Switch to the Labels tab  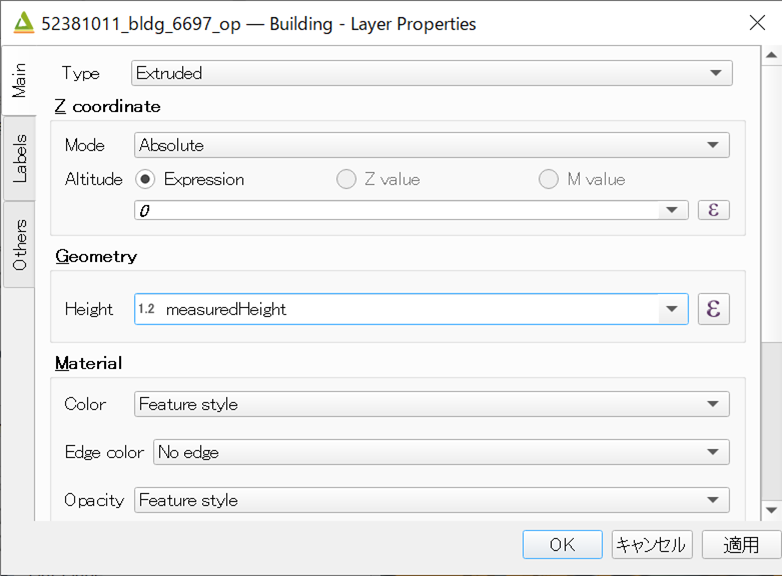coord(19,158)
